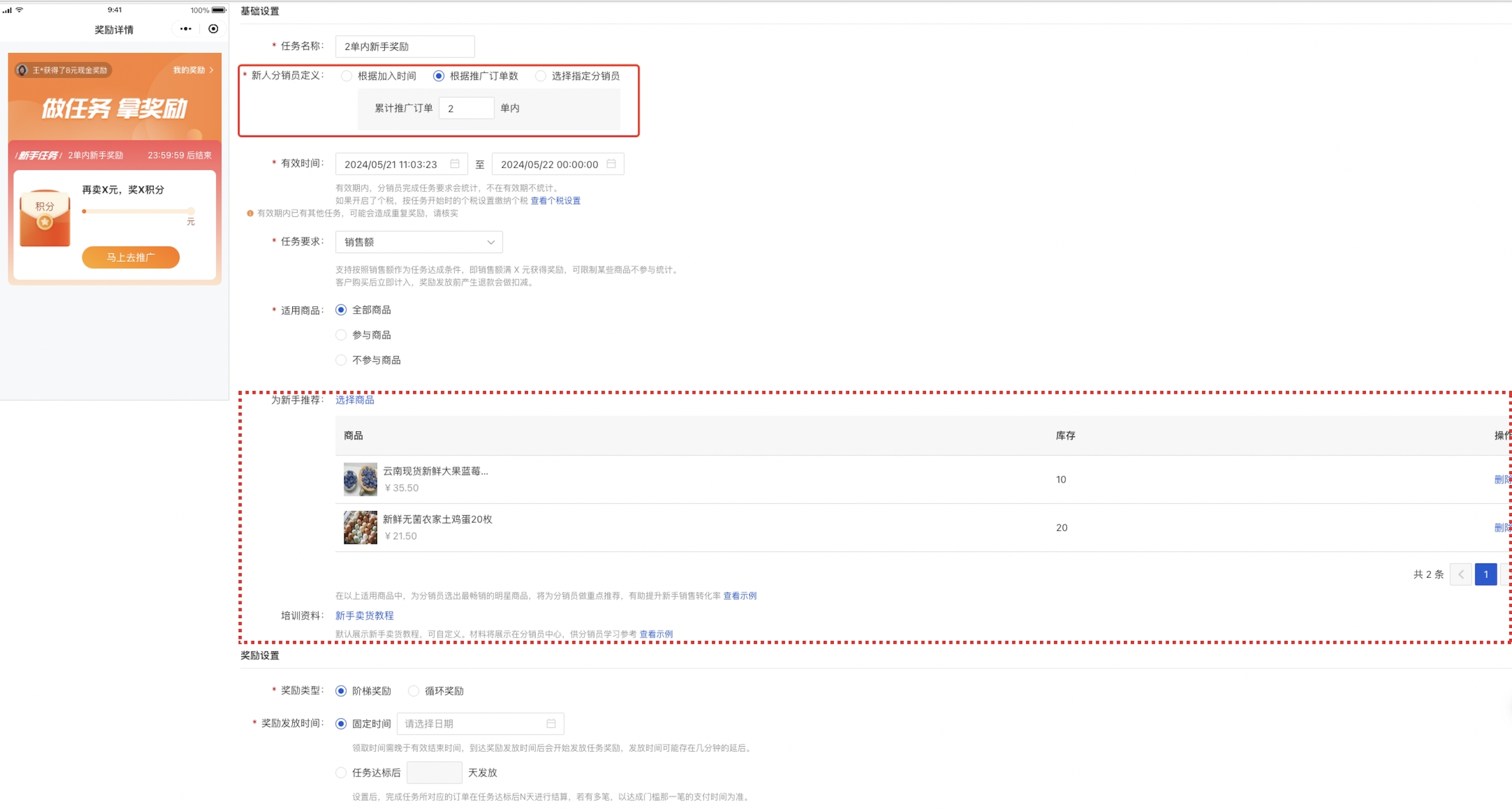Screen dimensions: 1512x811
Task: Click the sales progress bar in preview
Action: pos(138,210)
